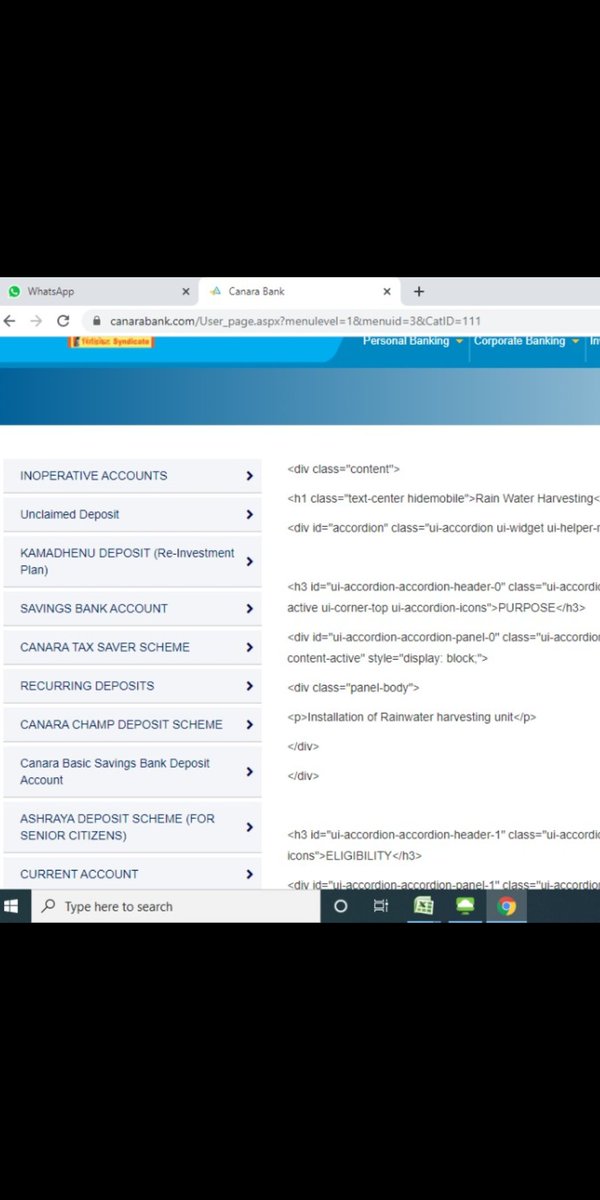The height and width of the screenshot is (1200, 600).
Task: Open CANARA CHAMP DEPOSIT SCHEME item
Action: click(132, 724)
